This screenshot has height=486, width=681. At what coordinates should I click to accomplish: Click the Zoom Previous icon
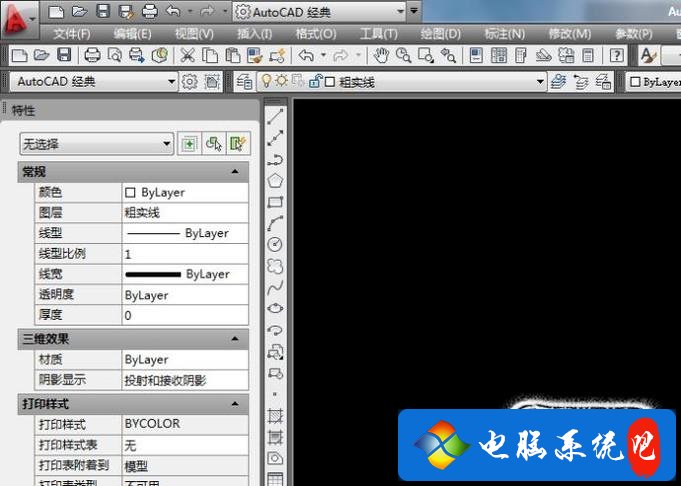tap(448, 56)
